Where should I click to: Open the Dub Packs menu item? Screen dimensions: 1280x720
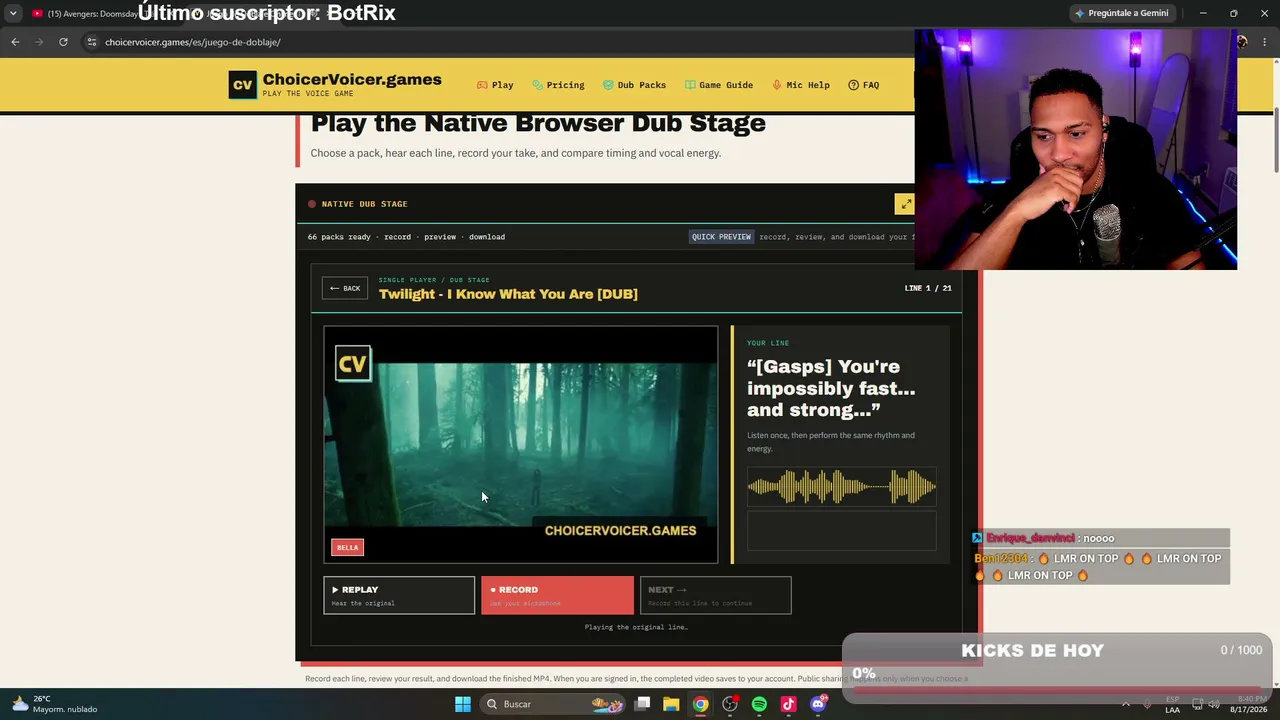coord(634,85)
